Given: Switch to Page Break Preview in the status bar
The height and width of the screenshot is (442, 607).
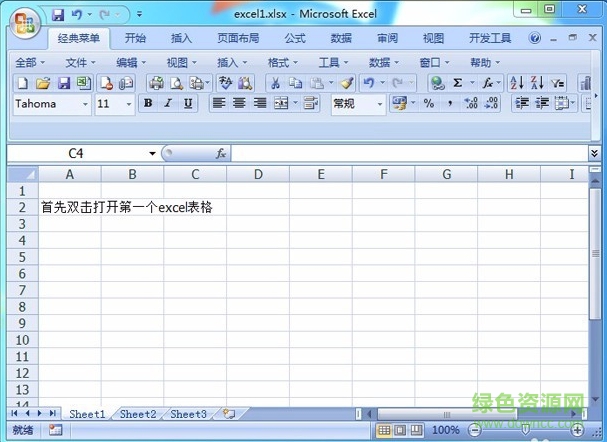Looking at the screenshot, I should pos(417,430).
